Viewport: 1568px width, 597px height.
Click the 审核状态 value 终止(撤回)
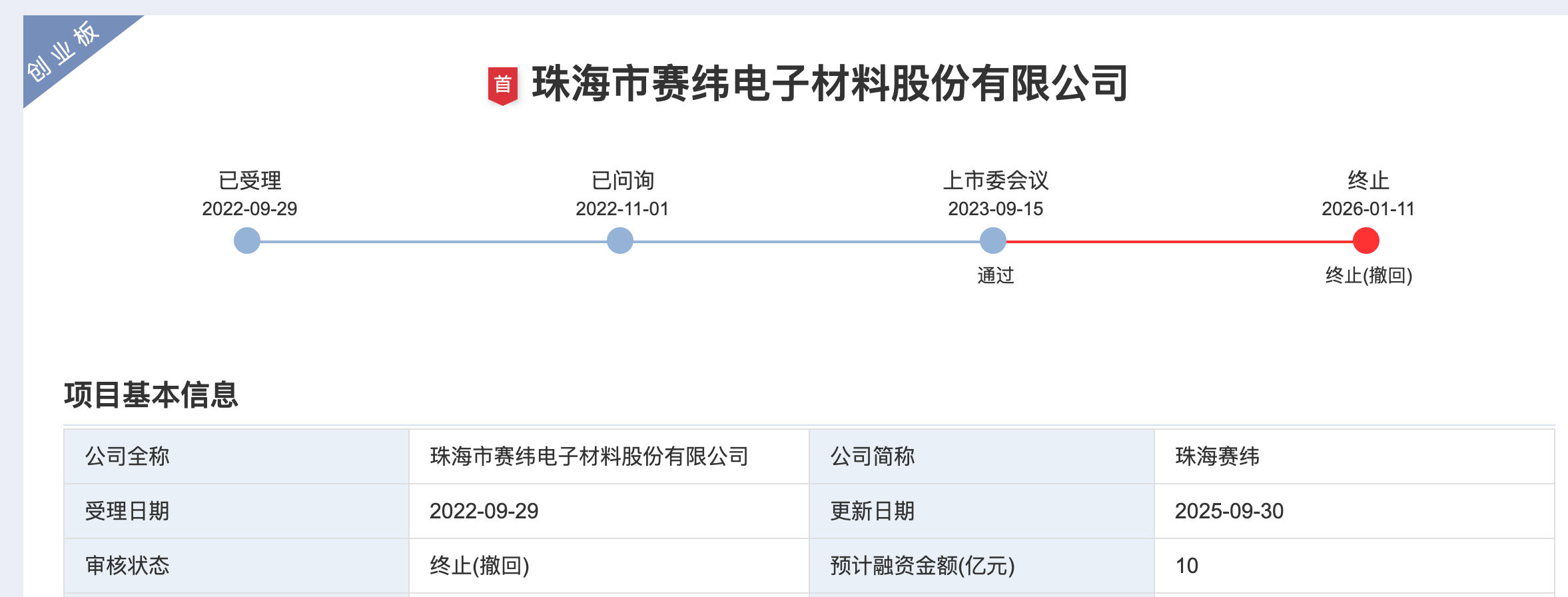tap(479, 566)
